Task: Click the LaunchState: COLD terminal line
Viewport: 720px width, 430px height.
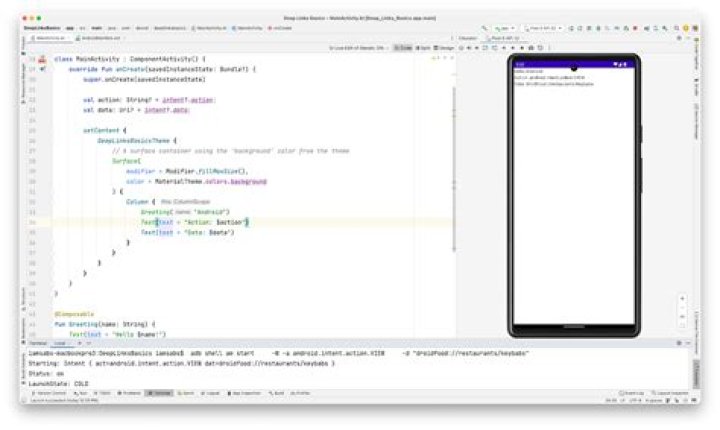Action: (x=58, y=384)
